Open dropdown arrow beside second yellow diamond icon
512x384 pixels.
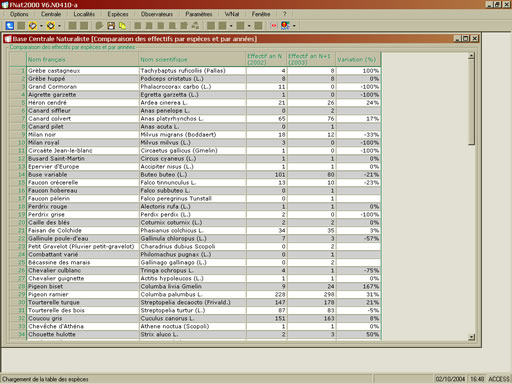point(59,26)
